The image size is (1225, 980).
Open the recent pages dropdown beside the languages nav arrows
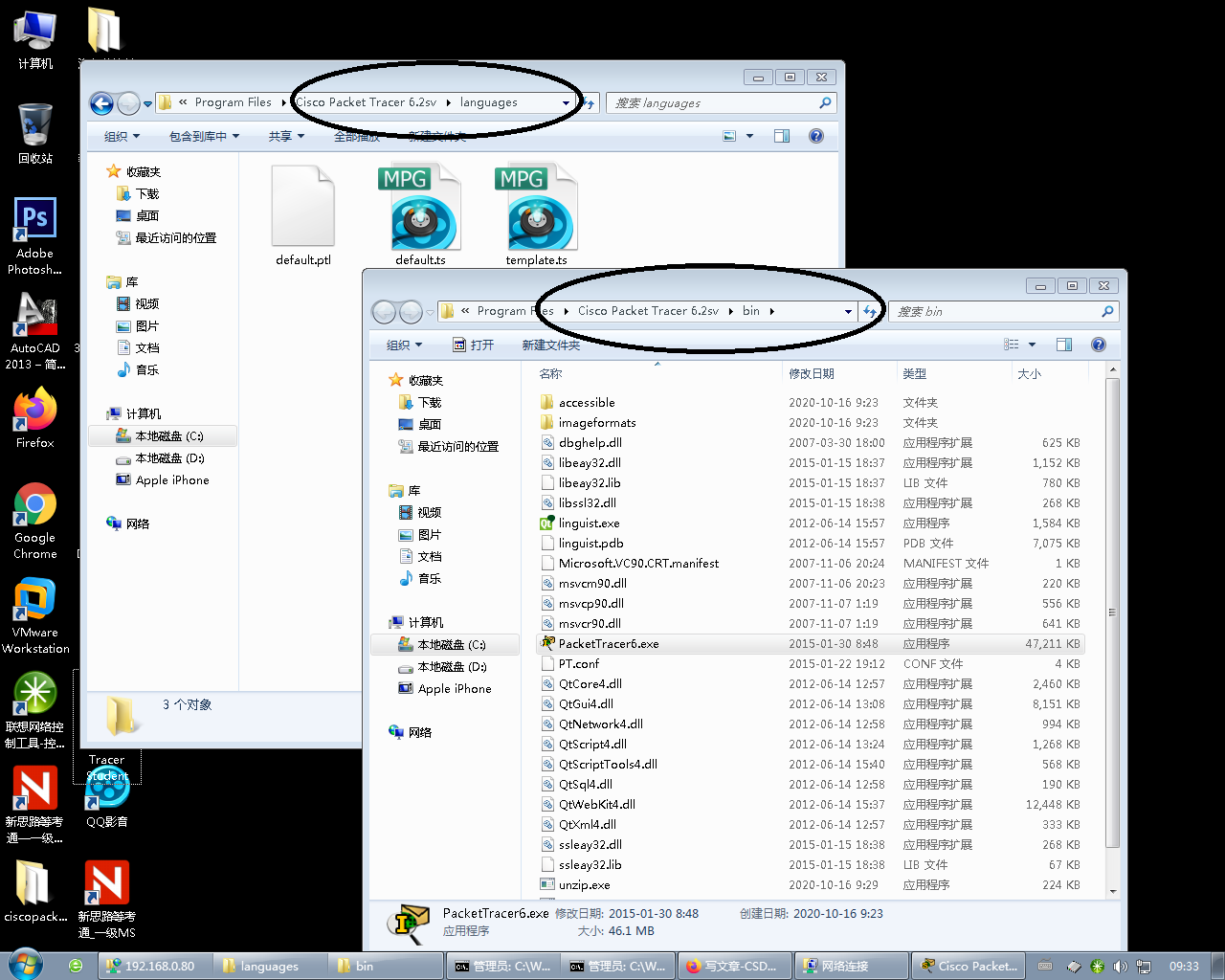tap(147, 102)
